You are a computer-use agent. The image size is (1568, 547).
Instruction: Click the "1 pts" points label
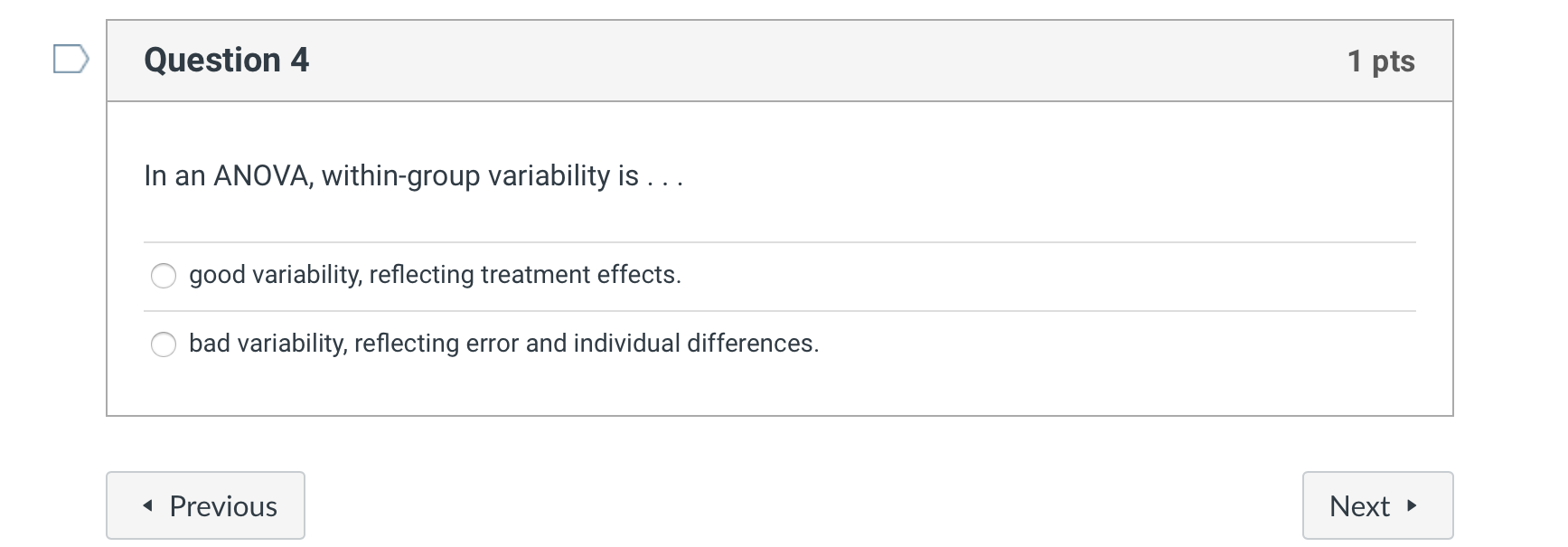coord(1380,61)
